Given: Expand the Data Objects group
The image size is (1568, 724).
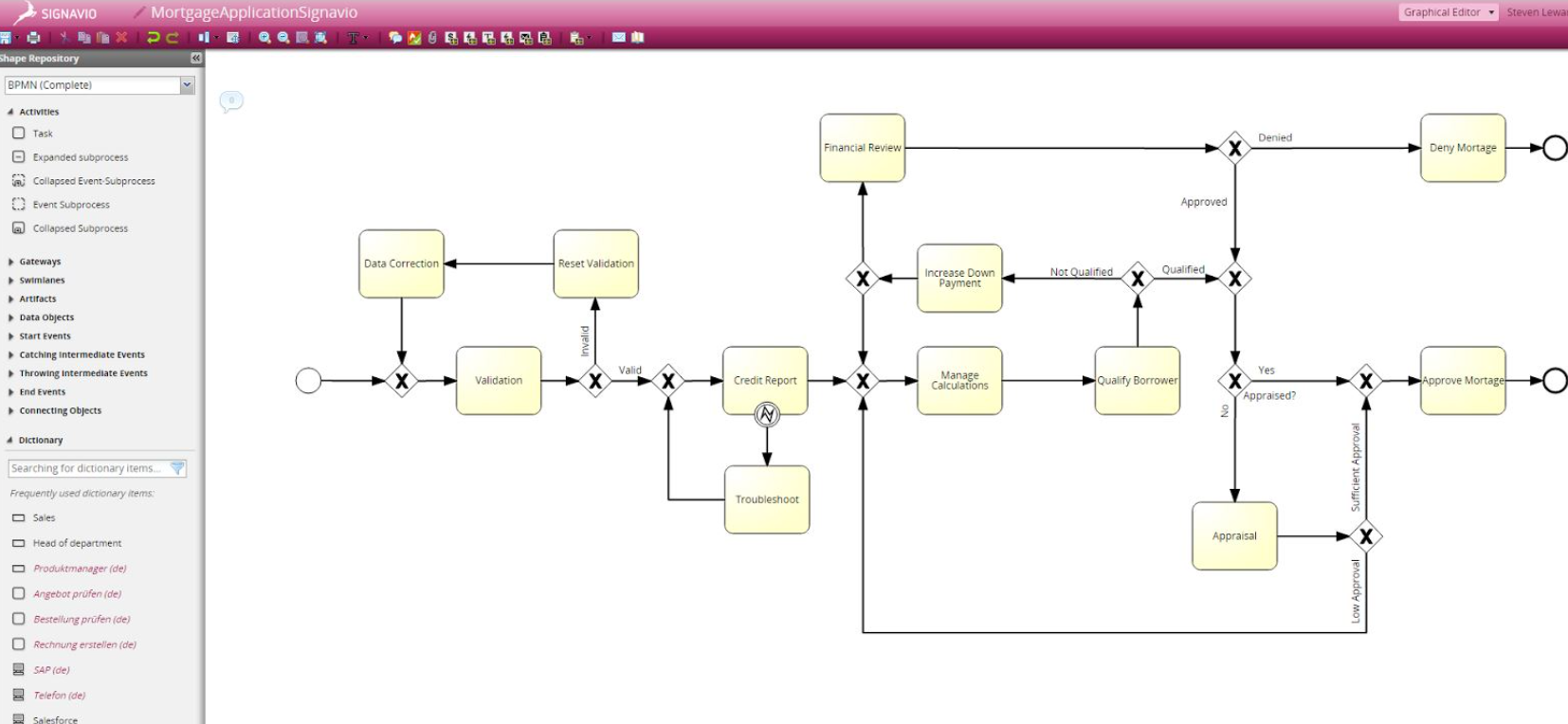Looking at the screenshot, I should pyautogui.click(x=10, y=317).
